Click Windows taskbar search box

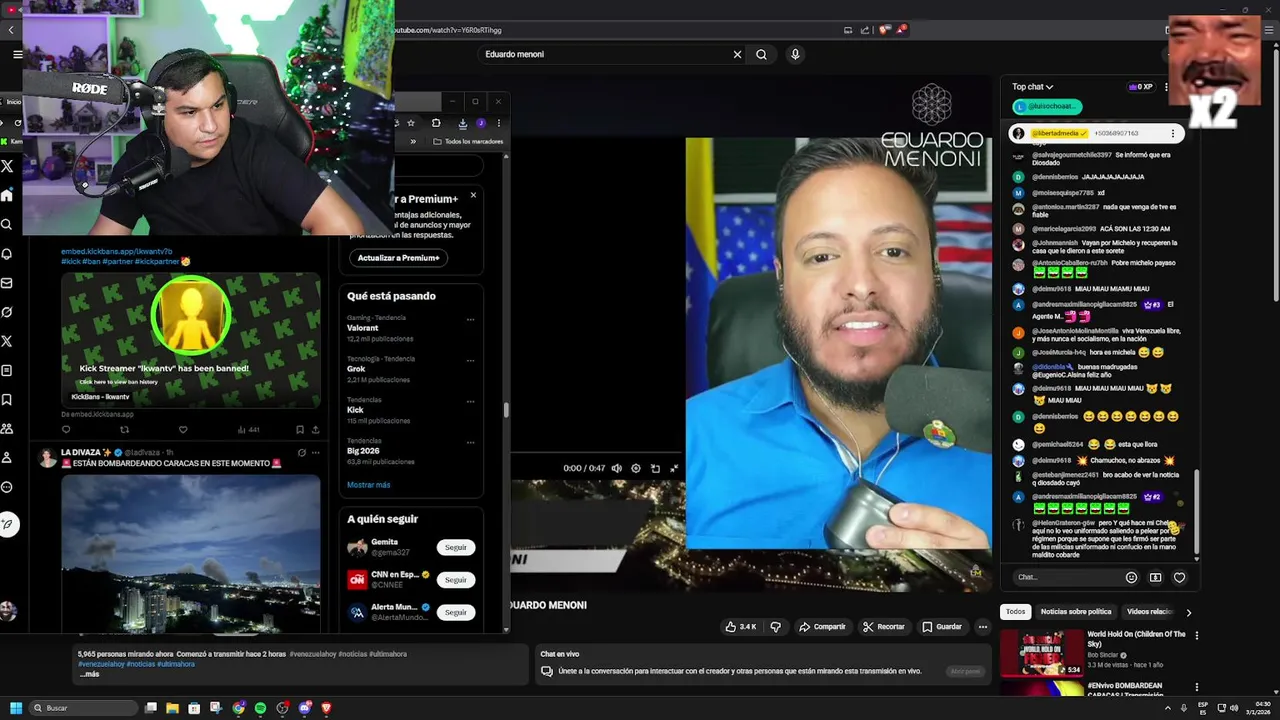[x=83, y=708]
